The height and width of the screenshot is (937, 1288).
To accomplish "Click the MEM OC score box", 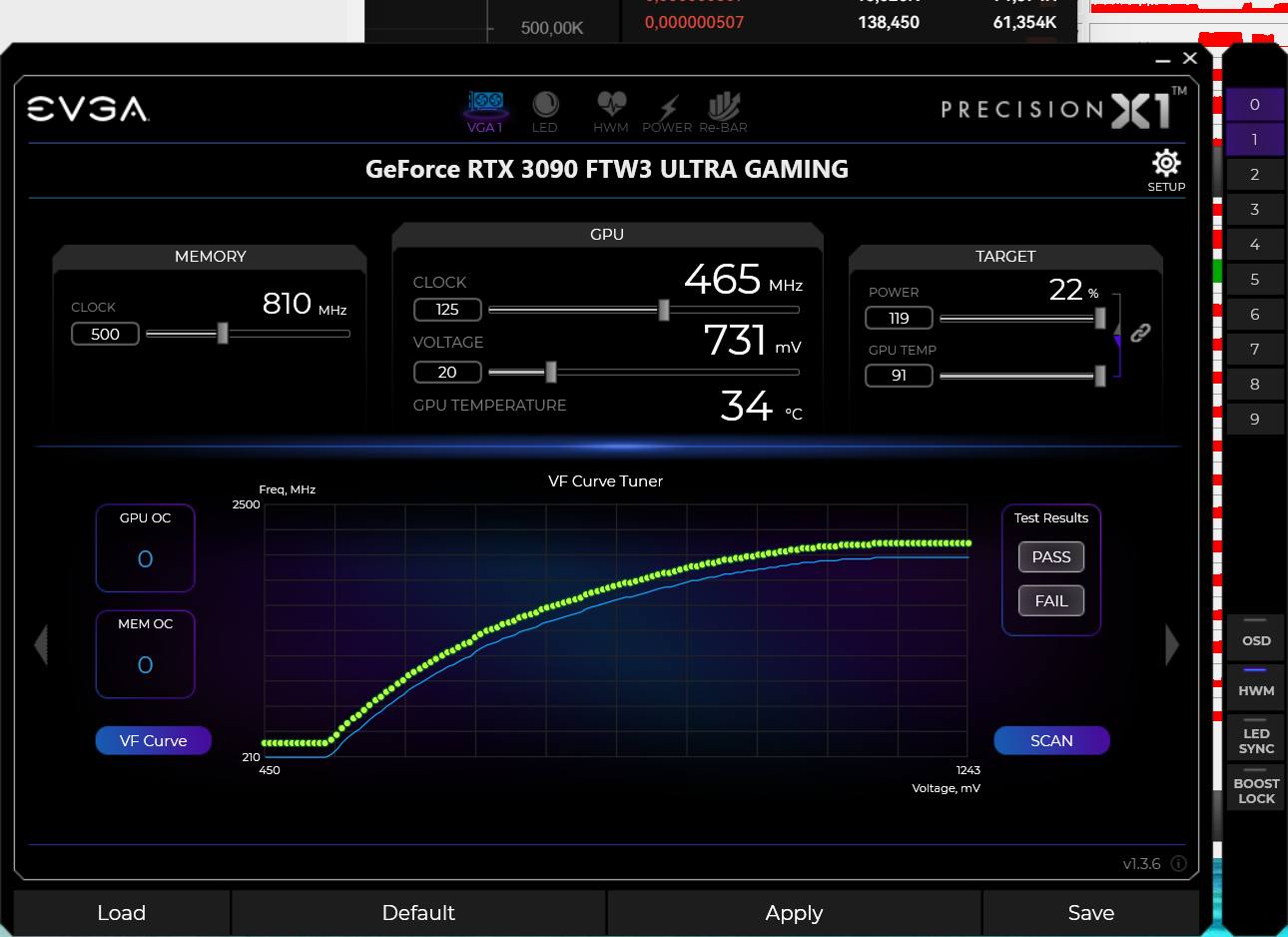I will tap(145, 654).
